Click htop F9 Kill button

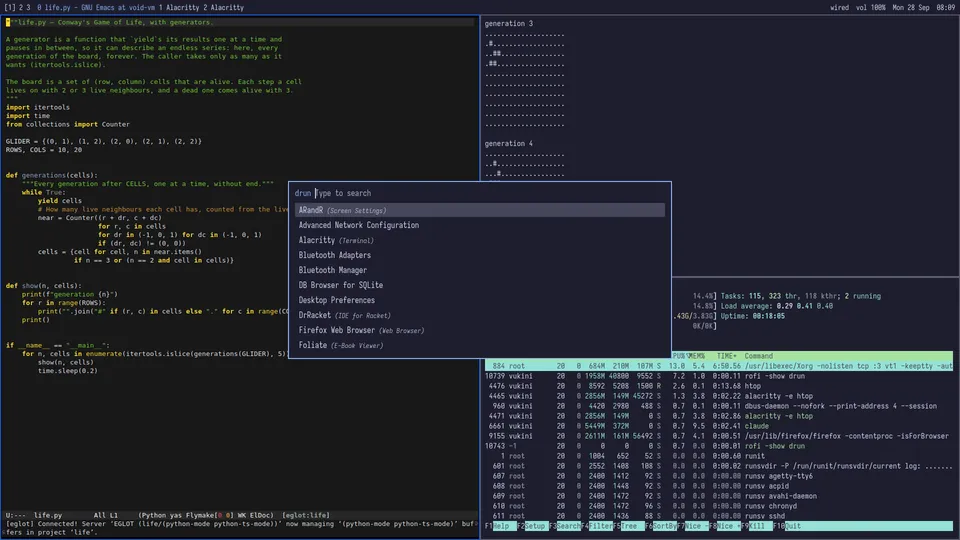click(x=757, y=526)
